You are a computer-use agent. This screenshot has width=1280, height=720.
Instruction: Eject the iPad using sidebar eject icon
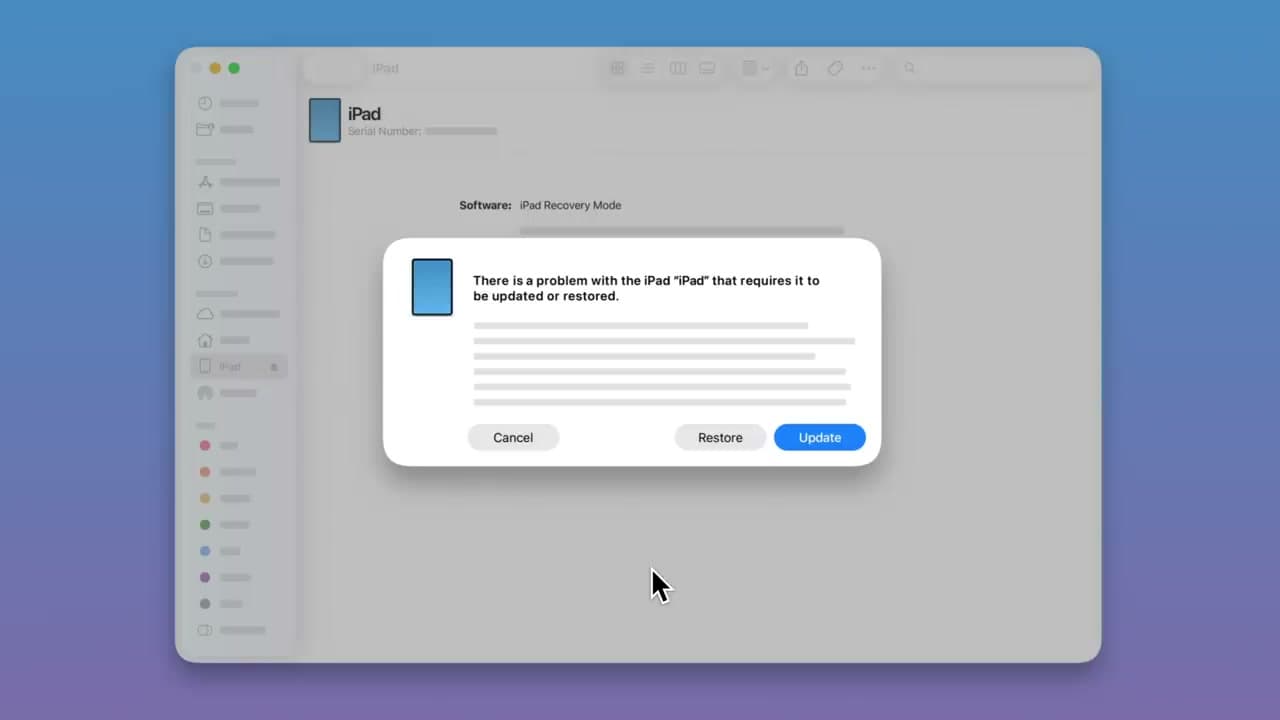pos(274,367)
